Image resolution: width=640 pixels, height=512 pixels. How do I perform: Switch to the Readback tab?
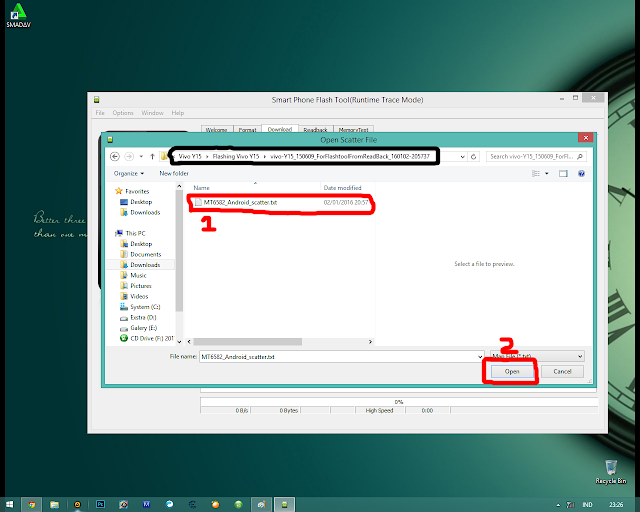click(316, 129)
